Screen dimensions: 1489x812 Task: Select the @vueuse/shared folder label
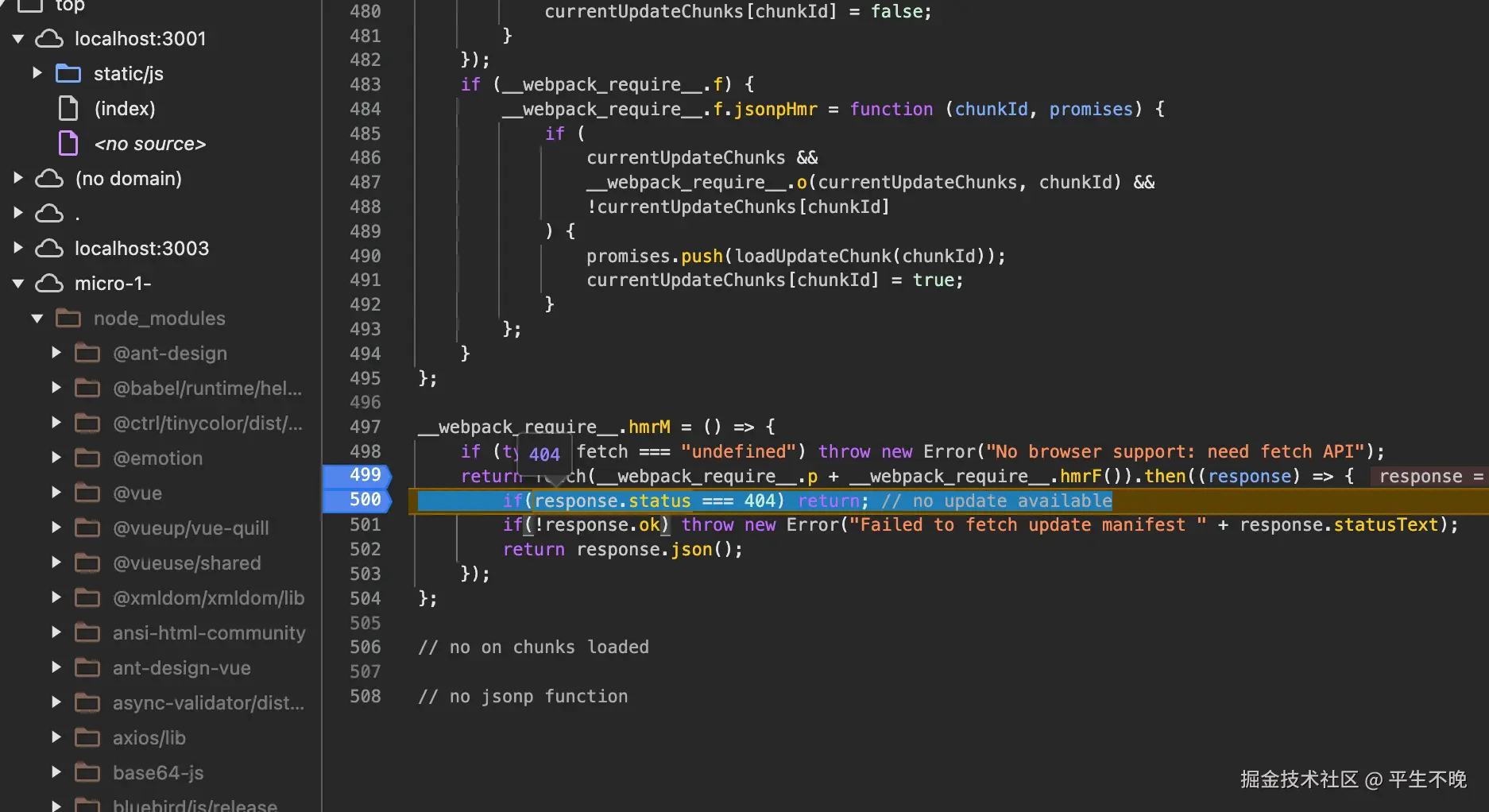pos(187,563)
